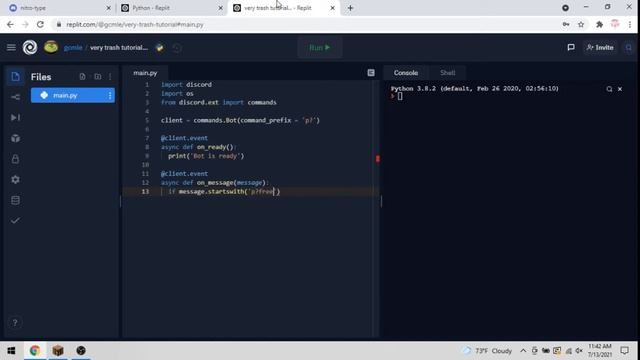Select main.py in the file tree

point(73,95)
